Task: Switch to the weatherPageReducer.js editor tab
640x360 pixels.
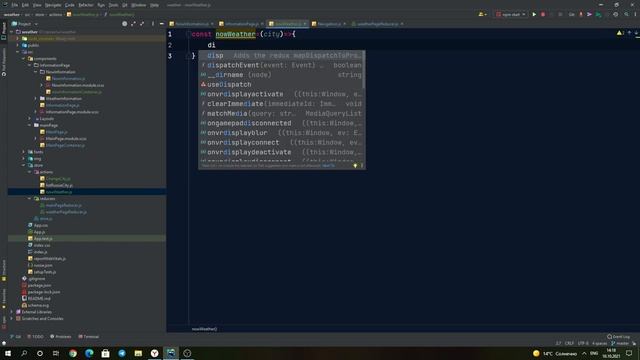Action: coord(377,24)
